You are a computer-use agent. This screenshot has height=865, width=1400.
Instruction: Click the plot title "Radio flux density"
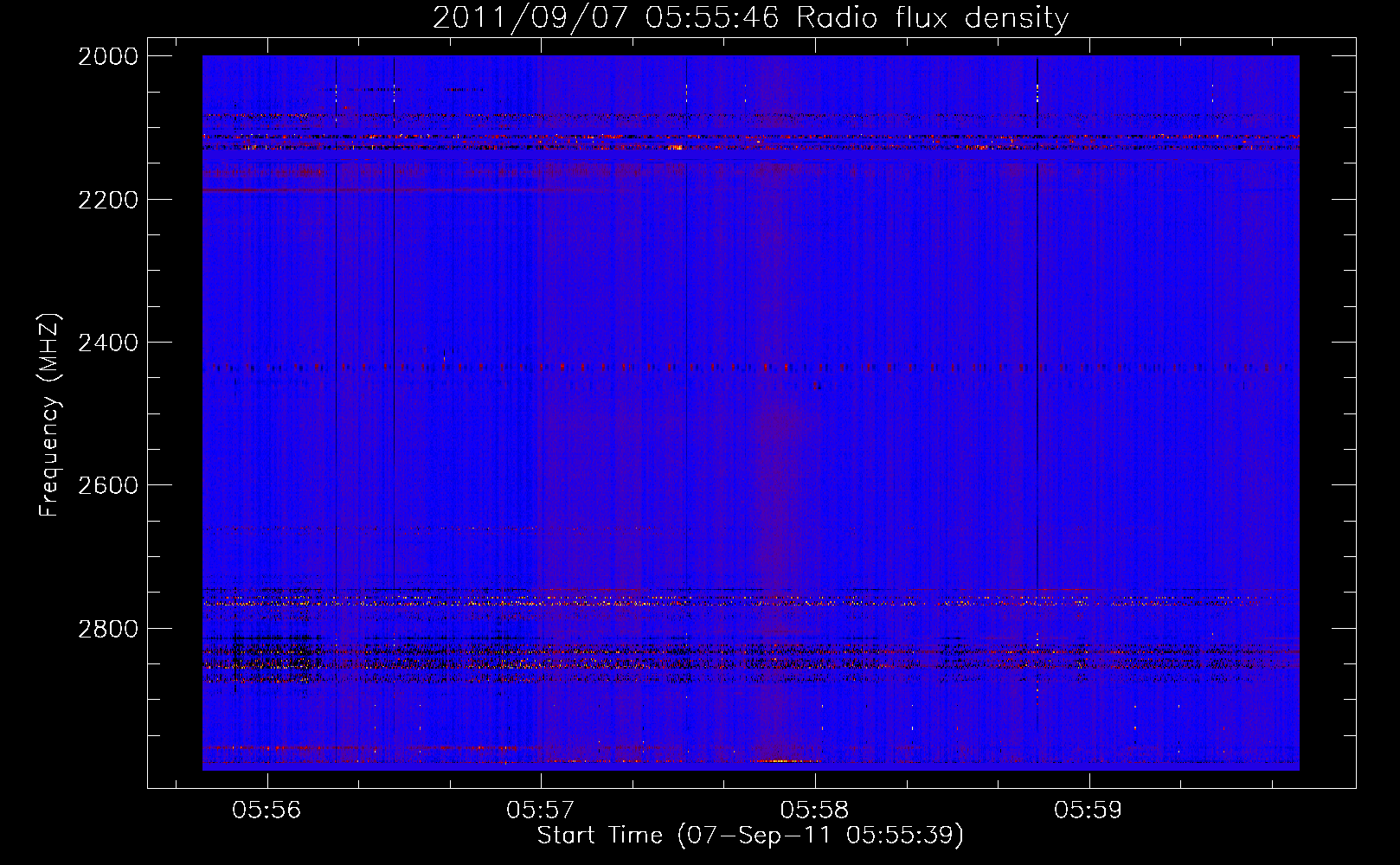[933, 17]
